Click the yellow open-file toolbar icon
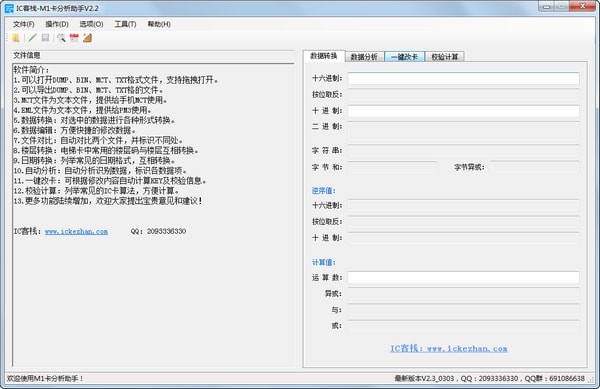This screenshot has width=600, height=389. click(x=16, y=38)
